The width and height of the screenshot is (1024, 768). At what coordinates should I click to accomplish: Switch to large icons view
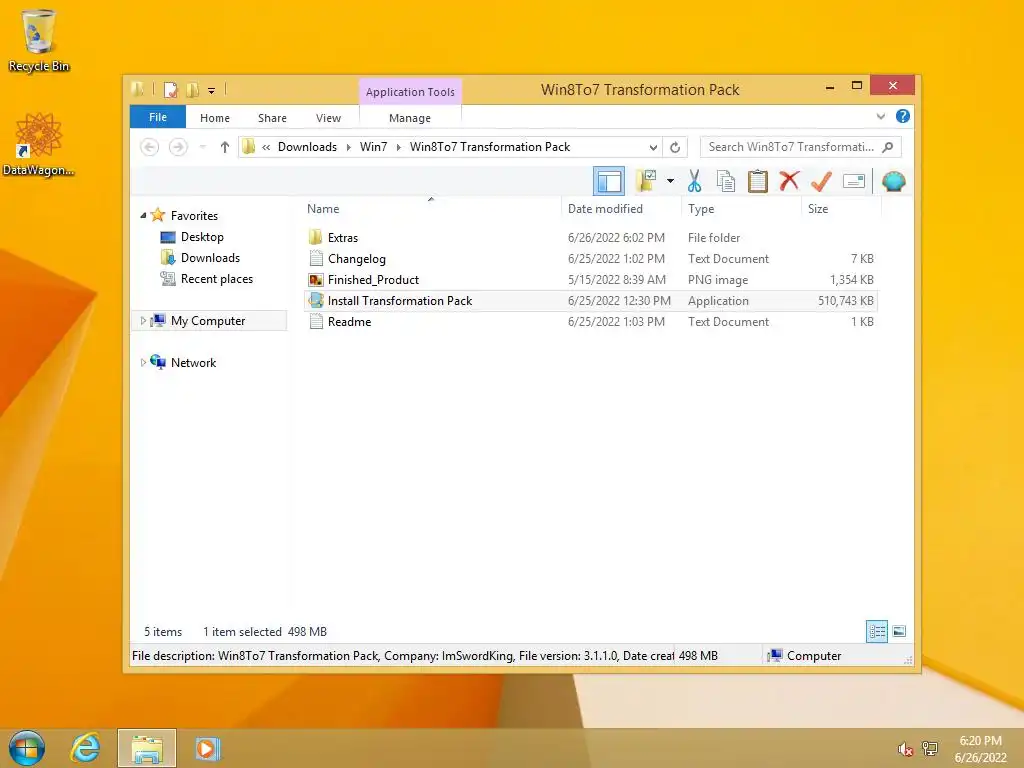point(899,631)
